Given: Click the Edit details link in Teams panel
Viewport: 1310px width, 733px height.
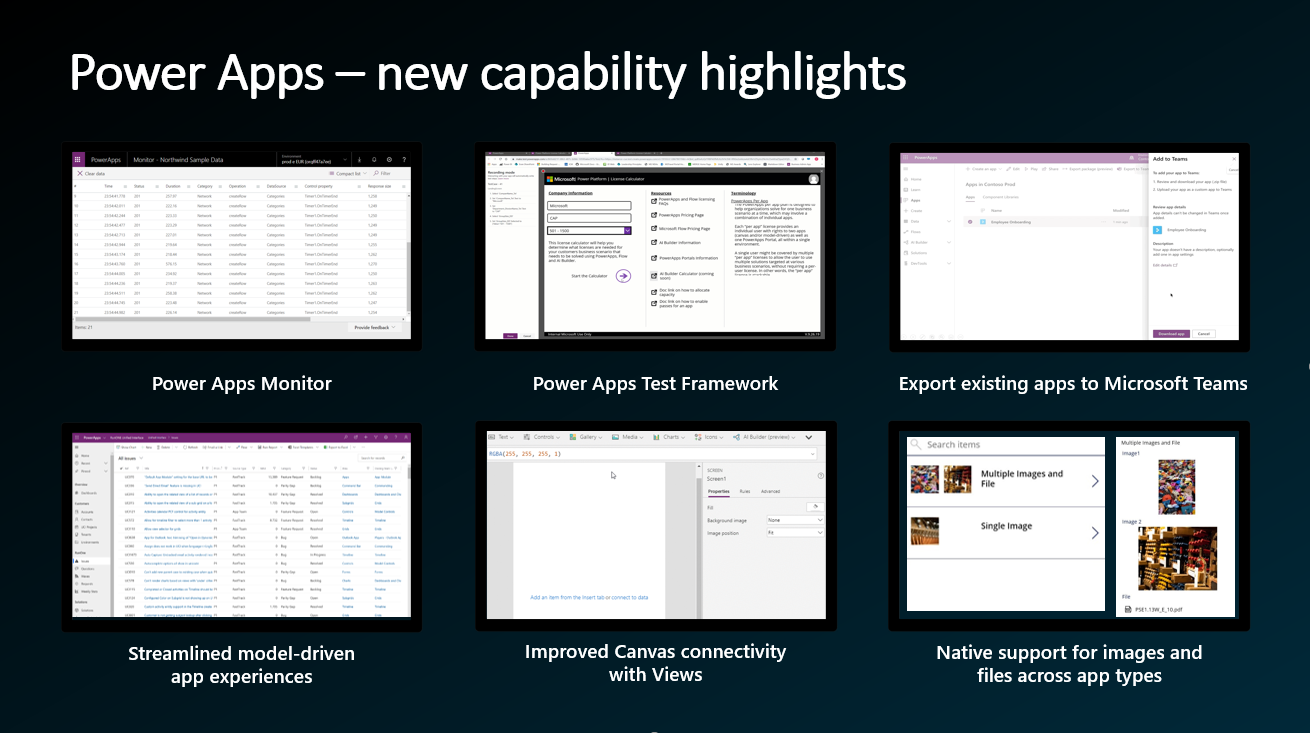Looking at the screenshot, I should [x=1164, y=264].
